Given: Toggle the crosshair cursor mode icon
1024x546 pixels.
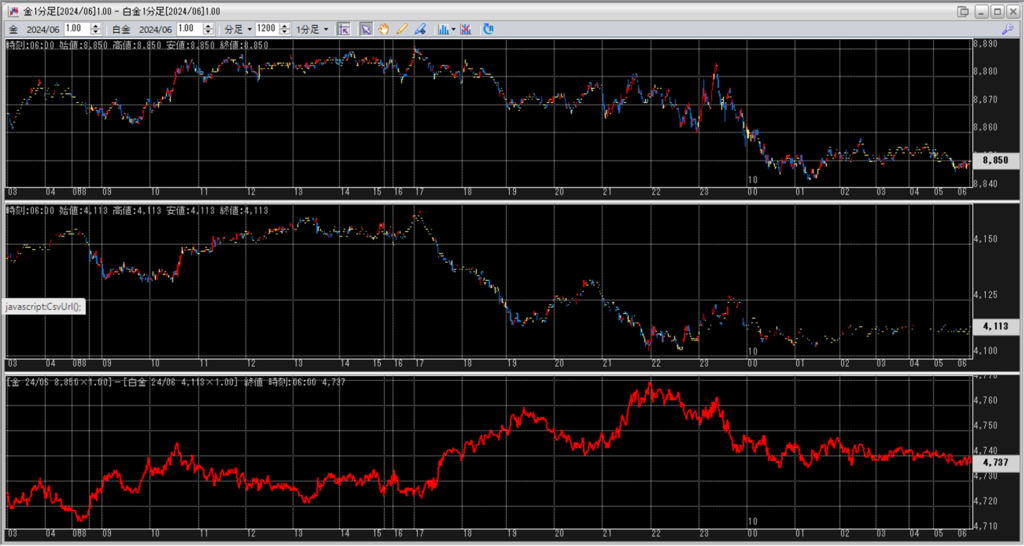Looking at the screenshot, I should 343,29.
